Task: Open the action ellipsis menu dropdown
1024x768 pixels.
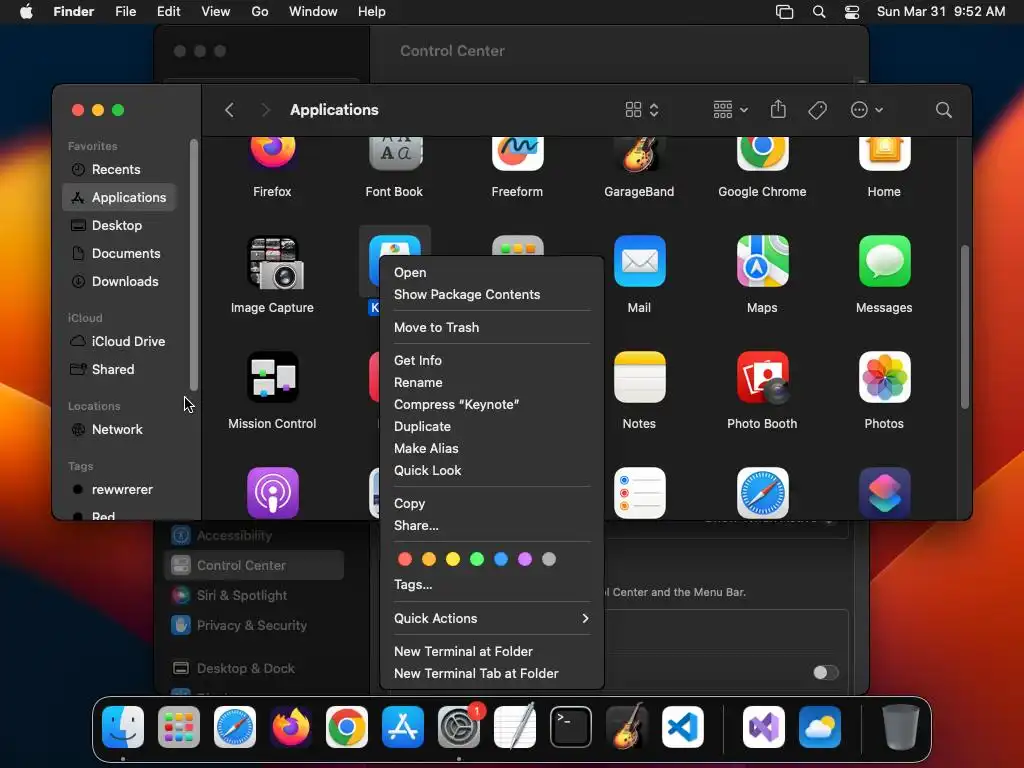Action: tap(867, 110)
